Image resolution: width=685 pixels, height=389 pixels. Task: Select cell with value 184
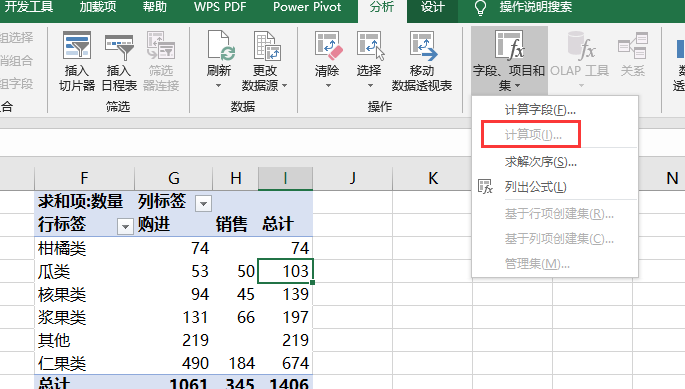pos(236,363)
